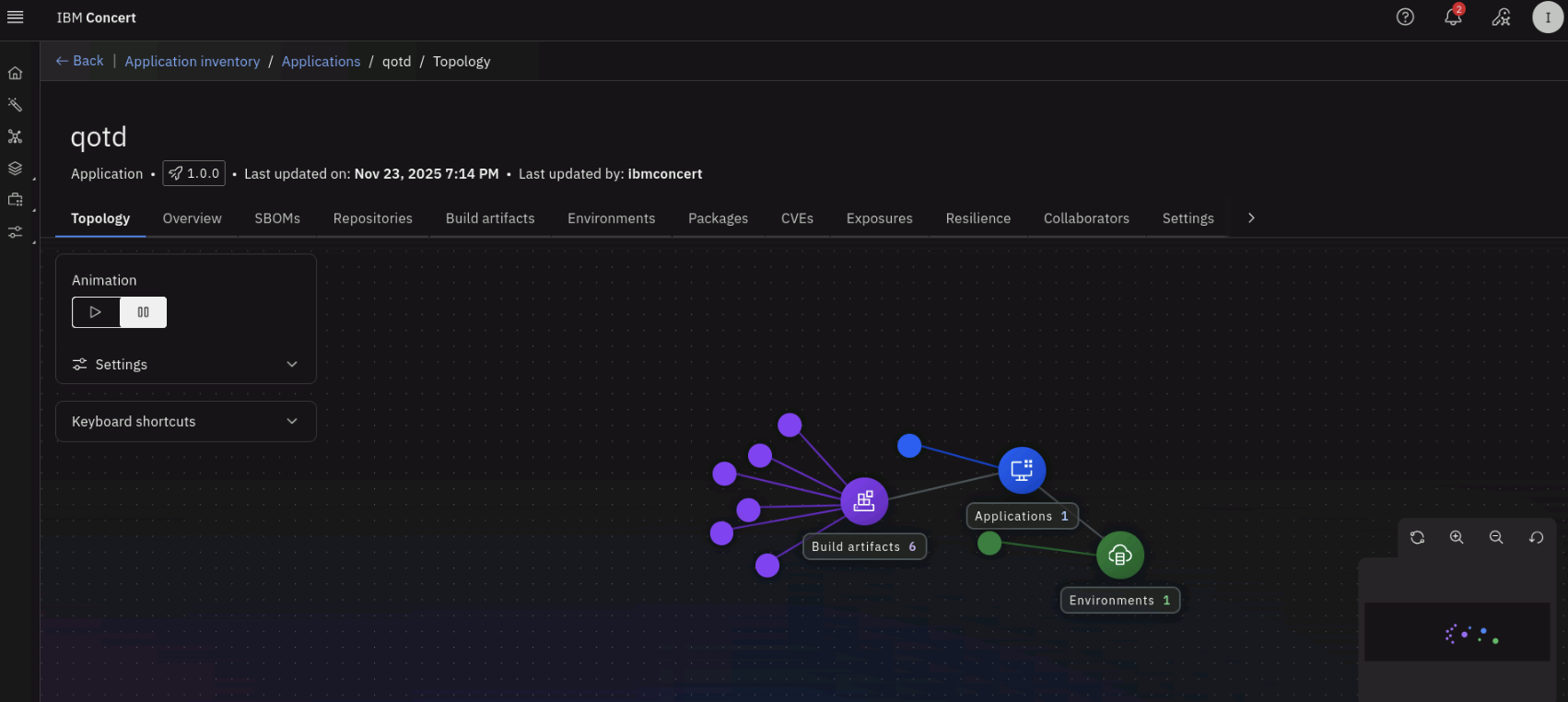Open Application inventory breadcrumb link
The height and width of the screenshot is (702, 1568).
(193, 62)
